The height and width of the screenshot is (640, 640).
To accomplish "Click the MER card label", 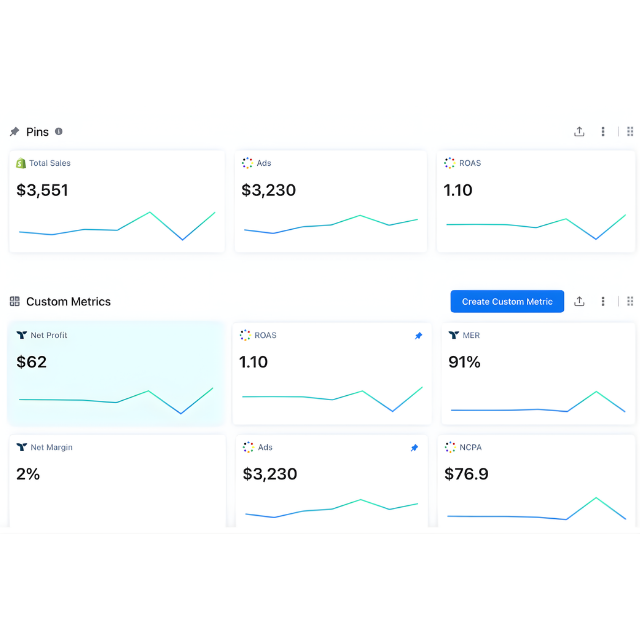I will coord(471,335).
